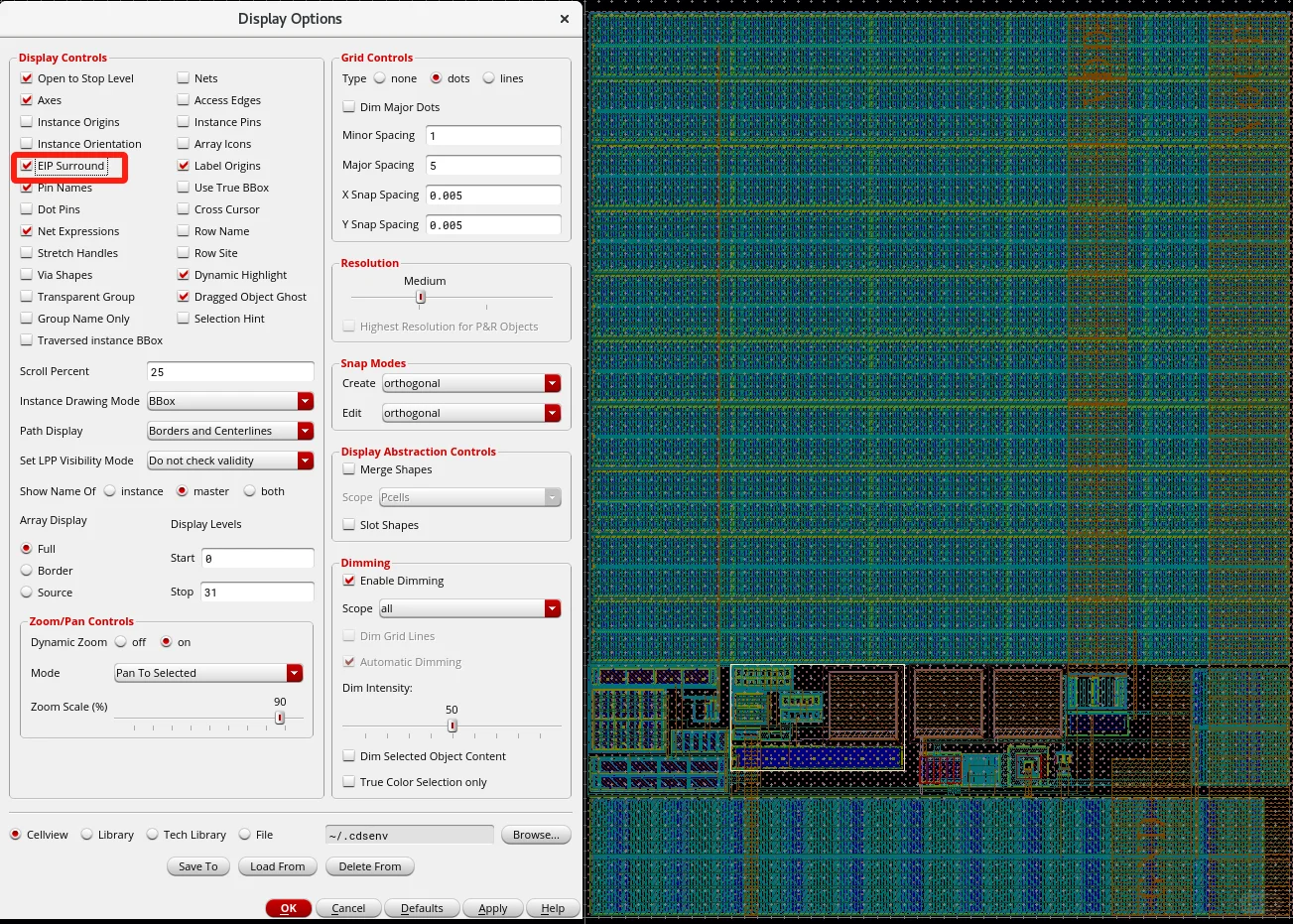Enable the Via Shapes checkbox

click(27, 275)
